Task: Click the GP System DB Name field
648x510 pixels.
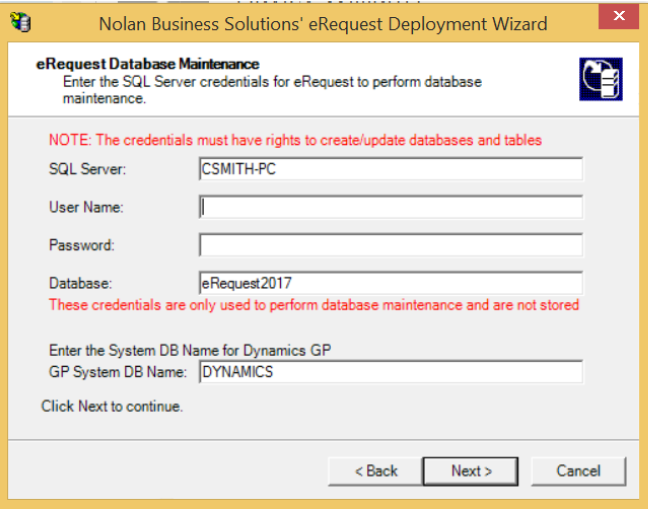Action: click(390, 372)
